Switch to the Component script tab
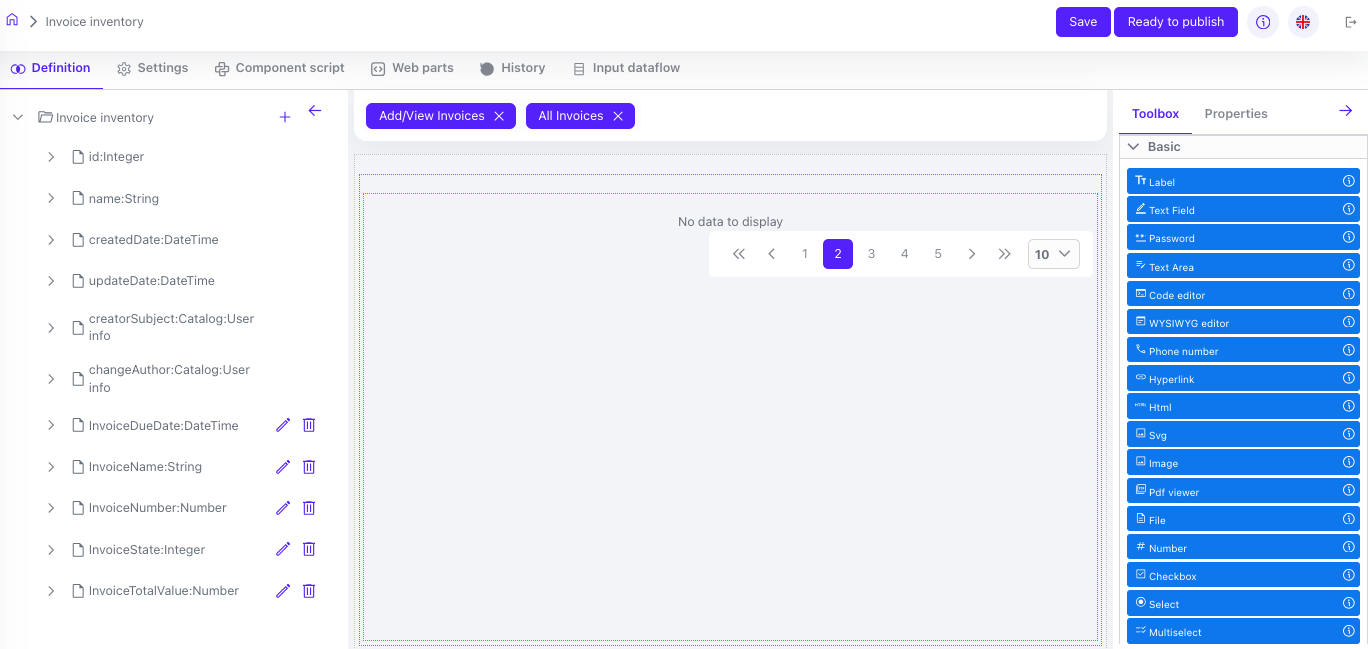 [279, 68]
